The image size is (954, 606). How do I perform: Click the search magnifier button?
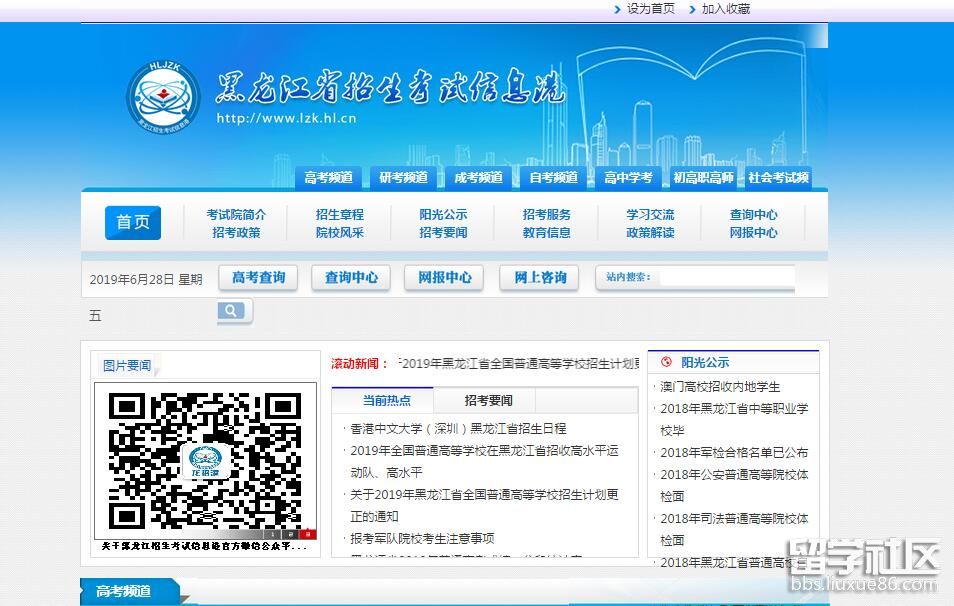tap(231, 312)
